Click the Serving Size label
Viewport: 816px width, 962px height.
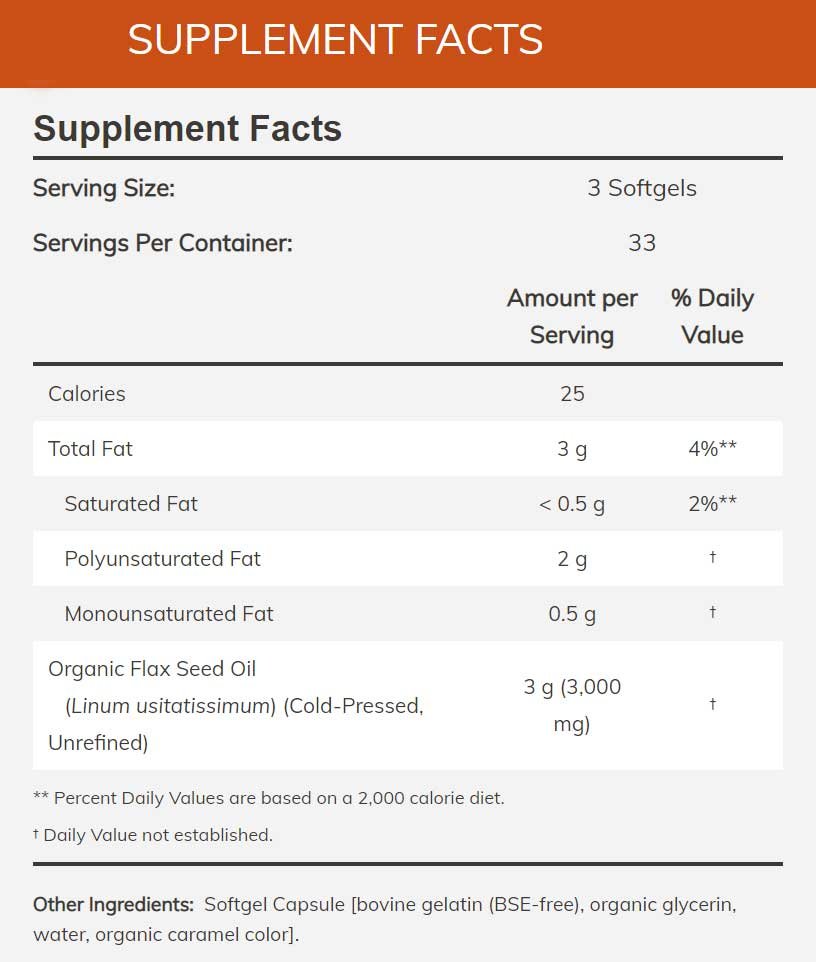[104, 188]
